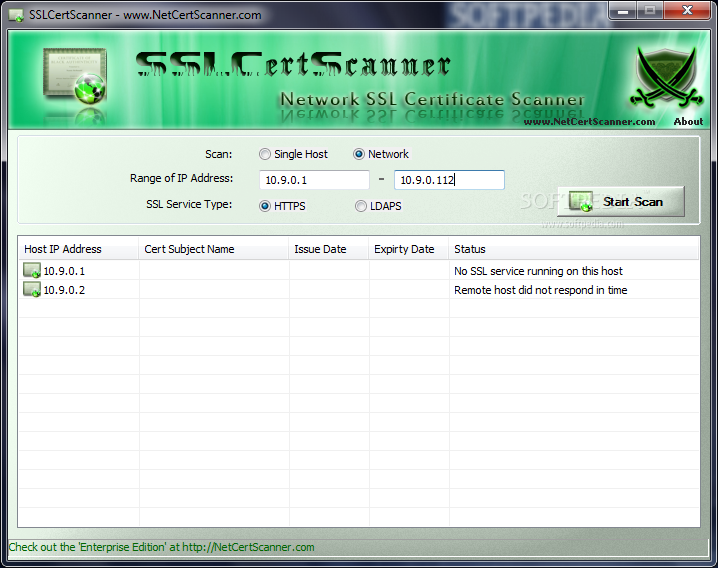Open the Enterprise Edition link in status bar
The image size is (718, 568).
click(161, 547)
